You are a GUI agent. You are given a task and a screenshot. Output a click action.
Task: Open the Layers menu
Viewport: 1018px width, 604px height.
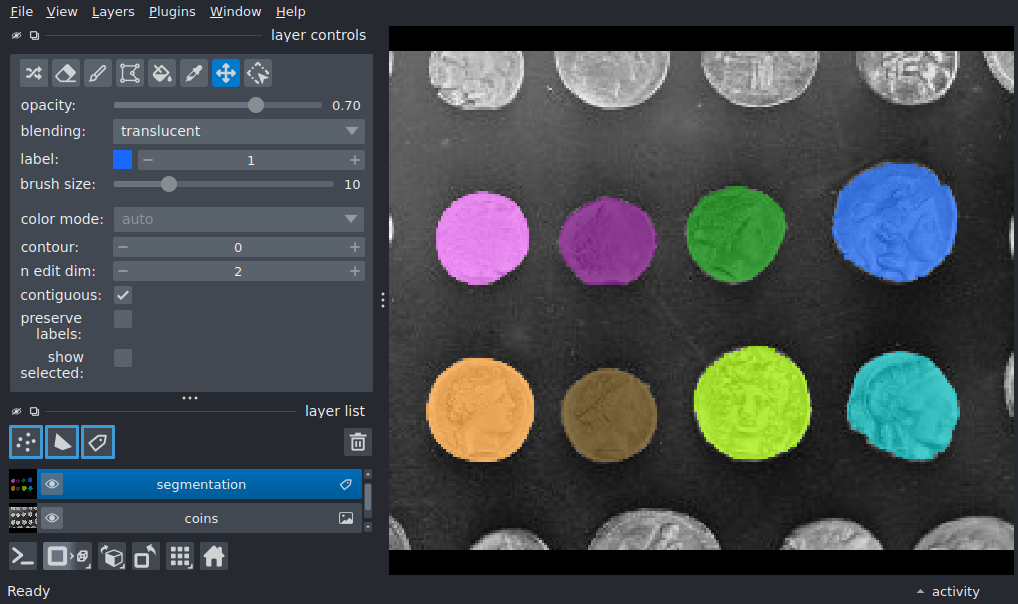(113, 12)
